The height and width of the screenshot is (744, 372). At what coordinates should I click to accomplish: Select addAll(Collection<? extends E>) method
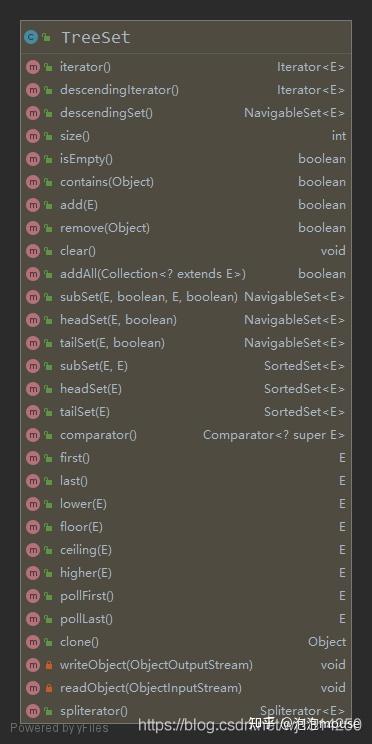153,274
